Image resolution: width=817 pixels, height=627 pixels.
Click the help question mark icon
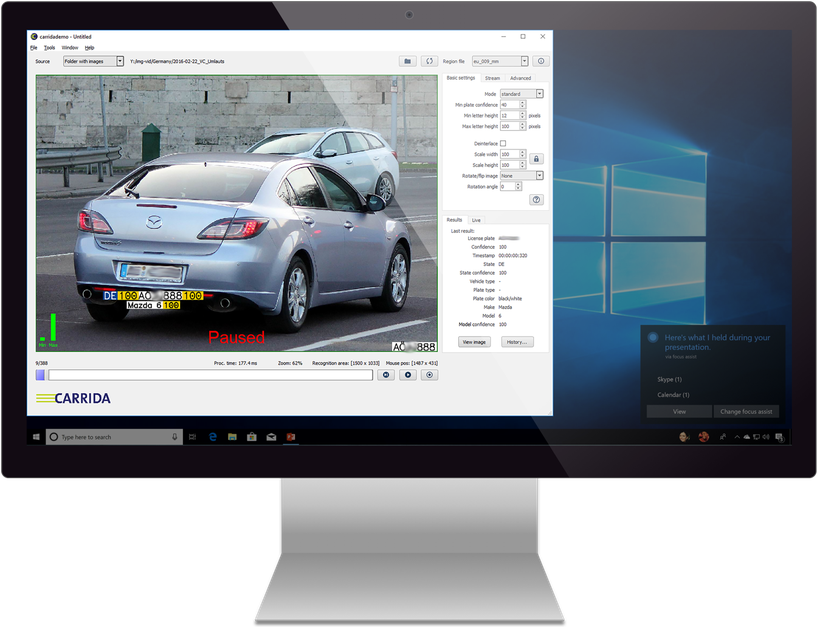point(537,198)
